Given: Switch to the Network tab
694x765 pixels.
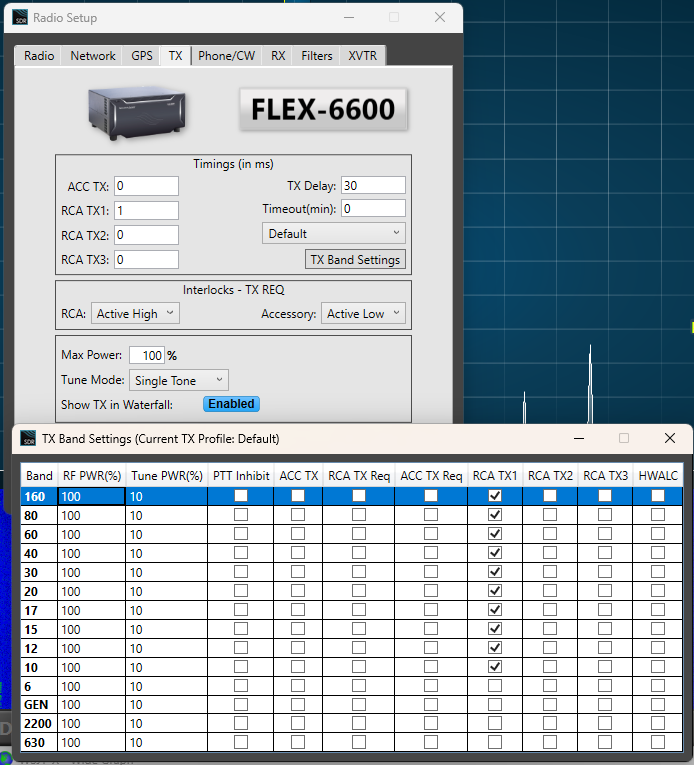Looking at the screenshot, I should (93, 56).
